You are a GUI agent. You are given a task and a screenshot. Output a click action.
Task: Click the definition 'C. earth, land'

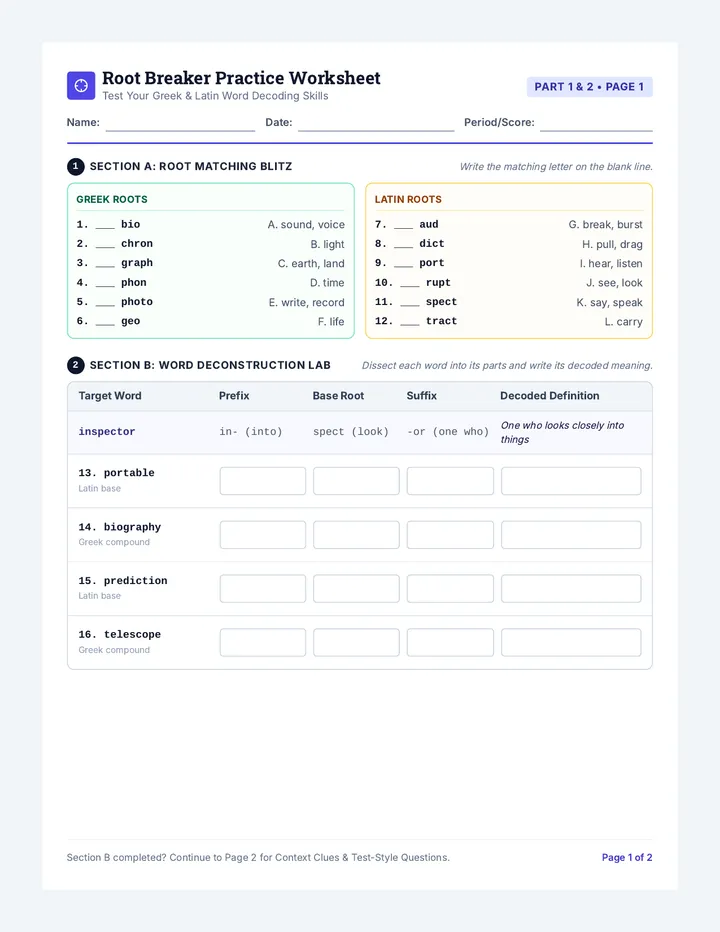tap(311, 263)
